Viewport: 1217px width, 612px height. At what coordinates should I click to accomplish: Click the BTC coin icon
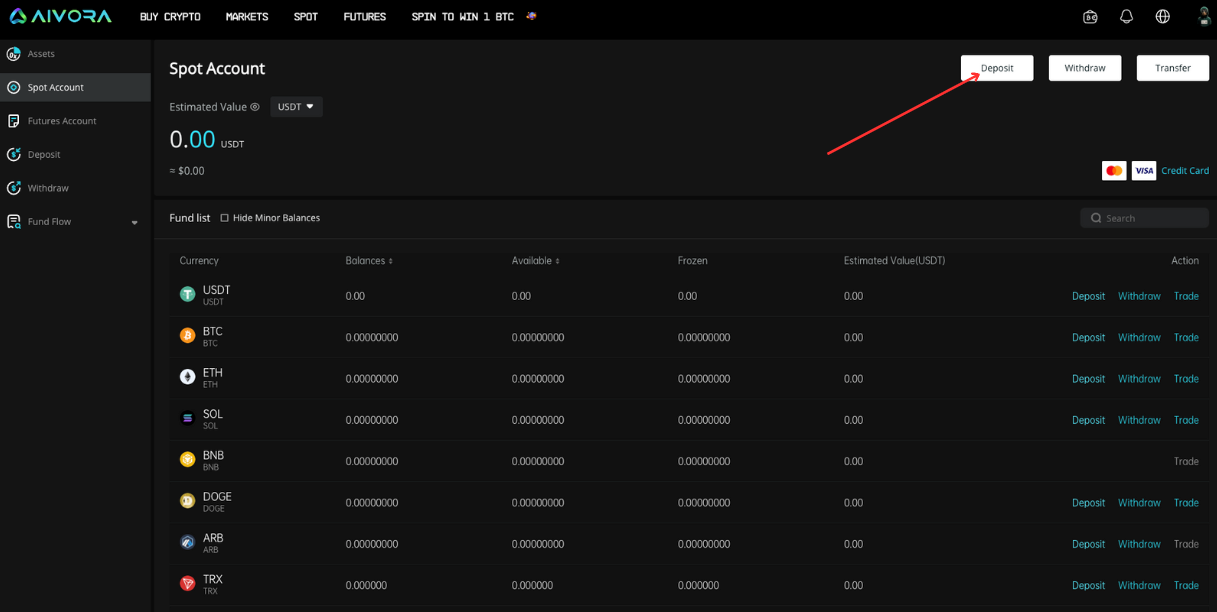point(187,336)
